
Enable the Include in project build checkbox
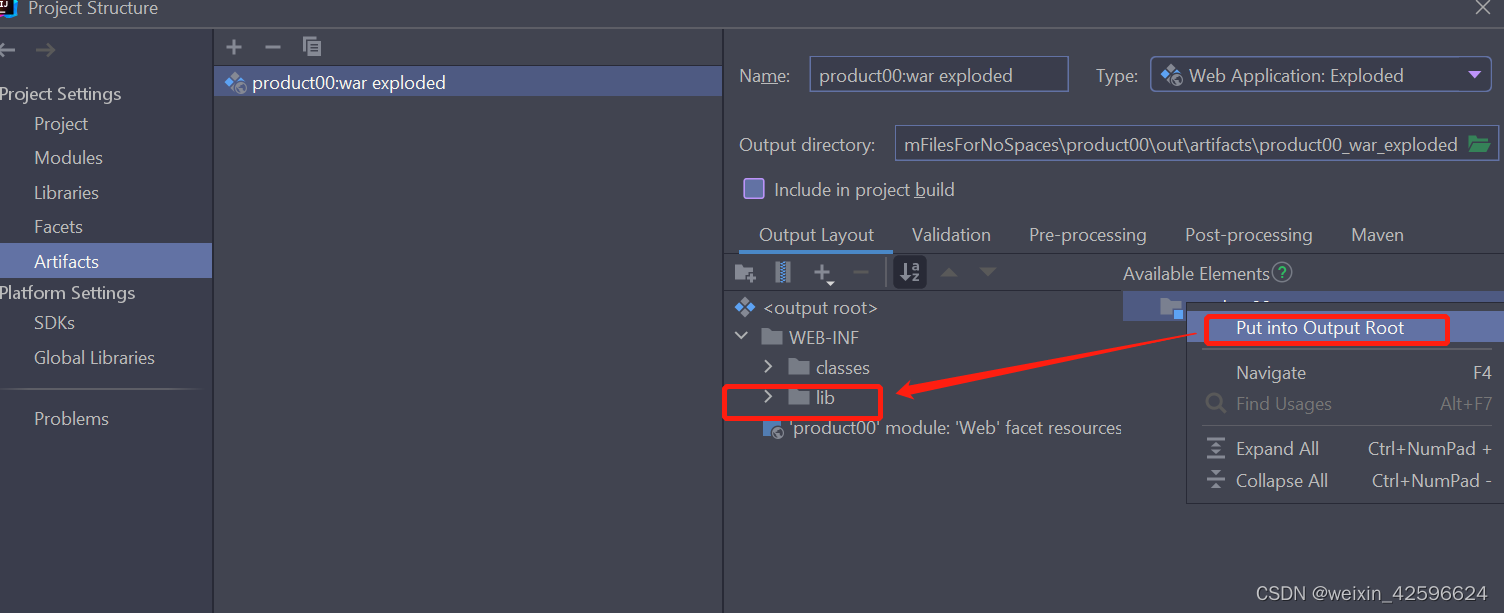click(753, 188)
